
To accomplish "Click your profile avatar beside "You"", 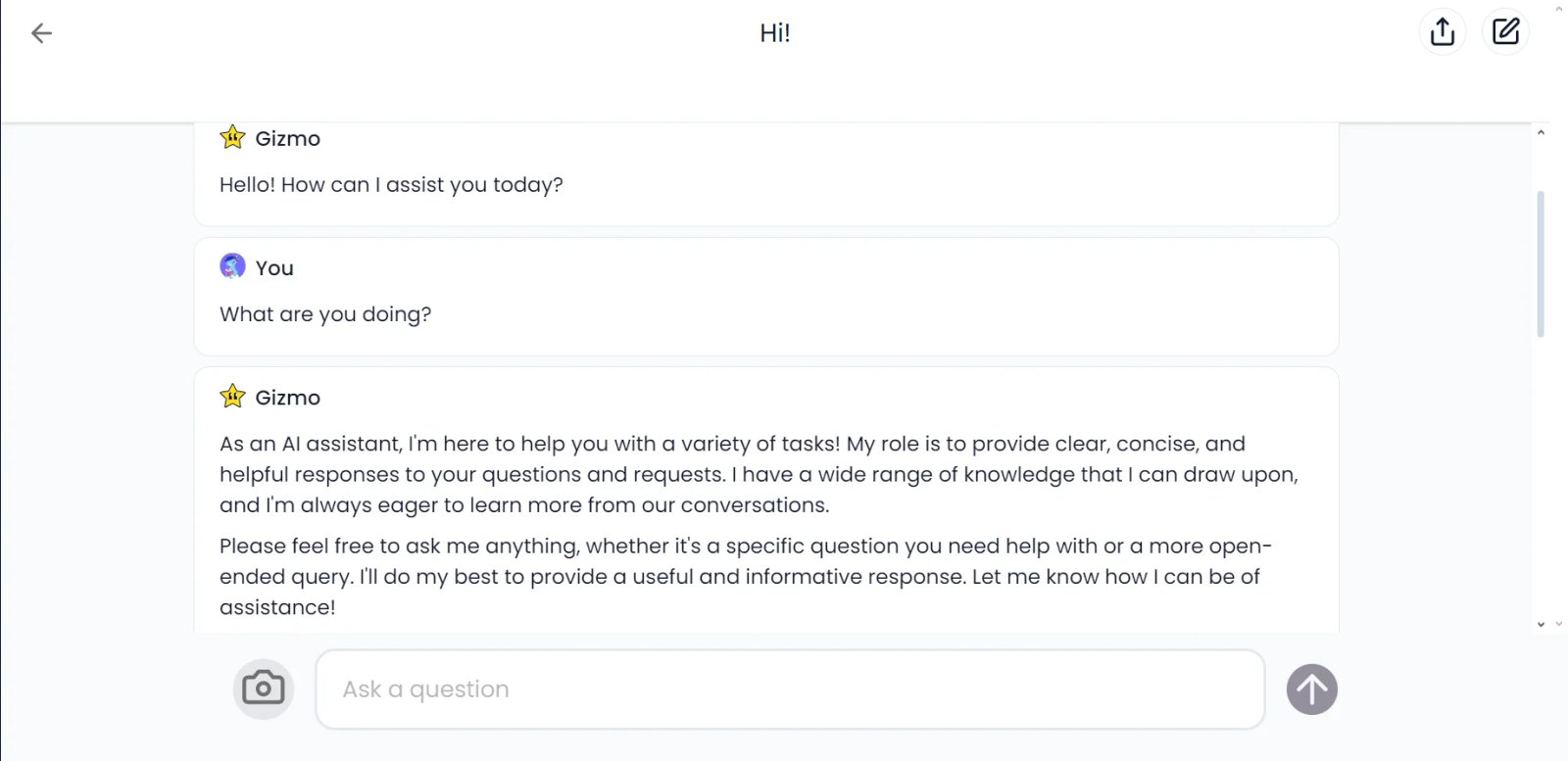I will 232,266.
